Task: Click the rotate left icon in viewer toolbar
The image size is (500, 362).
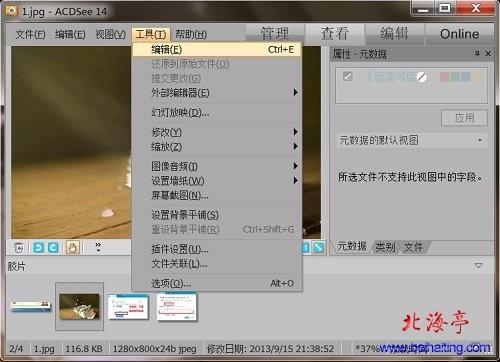Action: [39, 248]
